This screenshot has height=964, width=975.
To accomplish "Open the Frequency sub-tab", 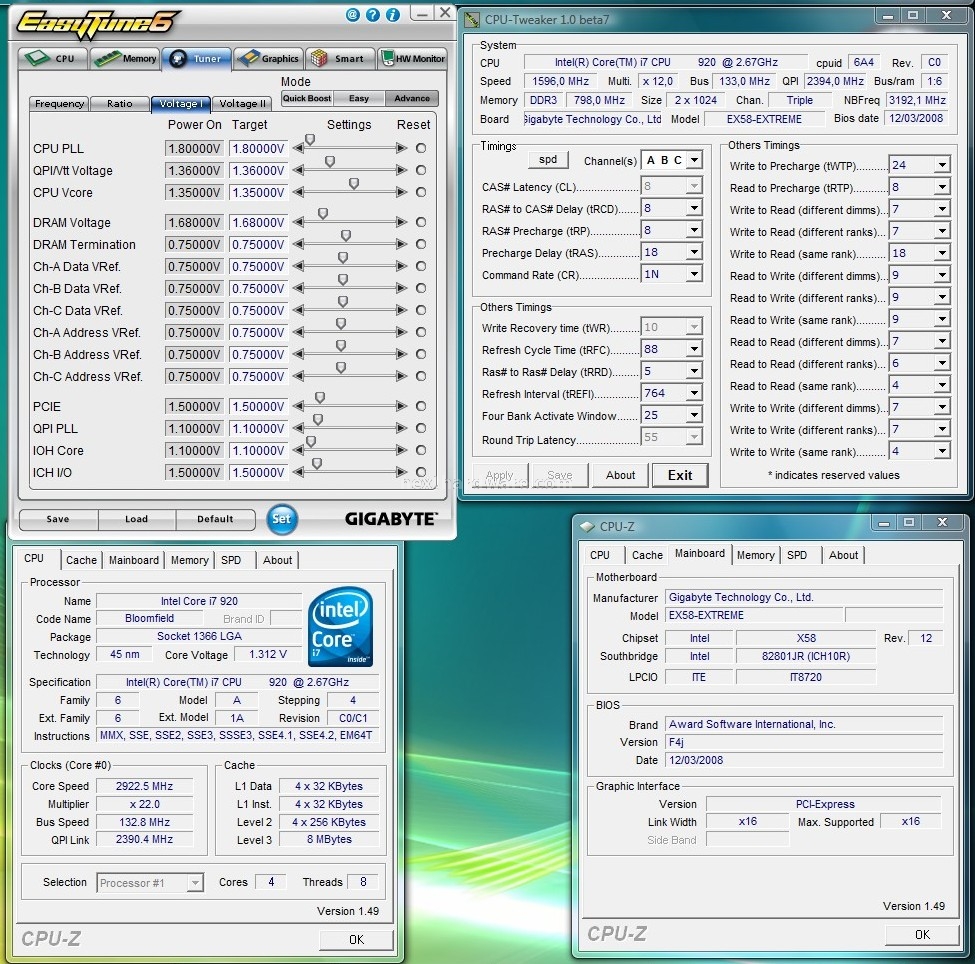I will (x=59, y=104).
